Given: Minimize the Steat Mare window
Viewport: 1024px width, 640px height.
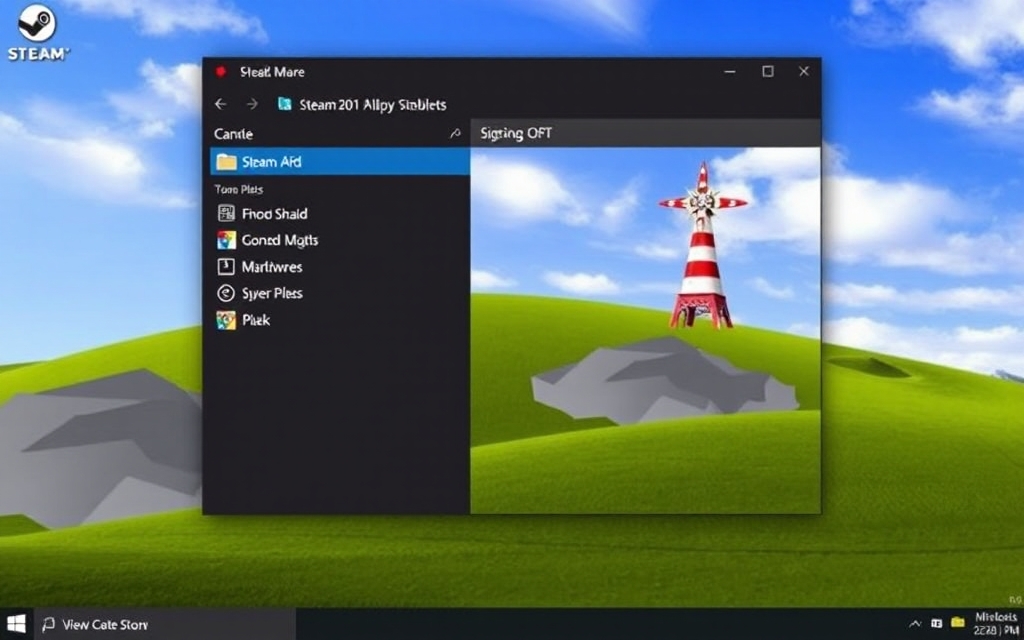Looking at the screenshot, I should [730, 72].
